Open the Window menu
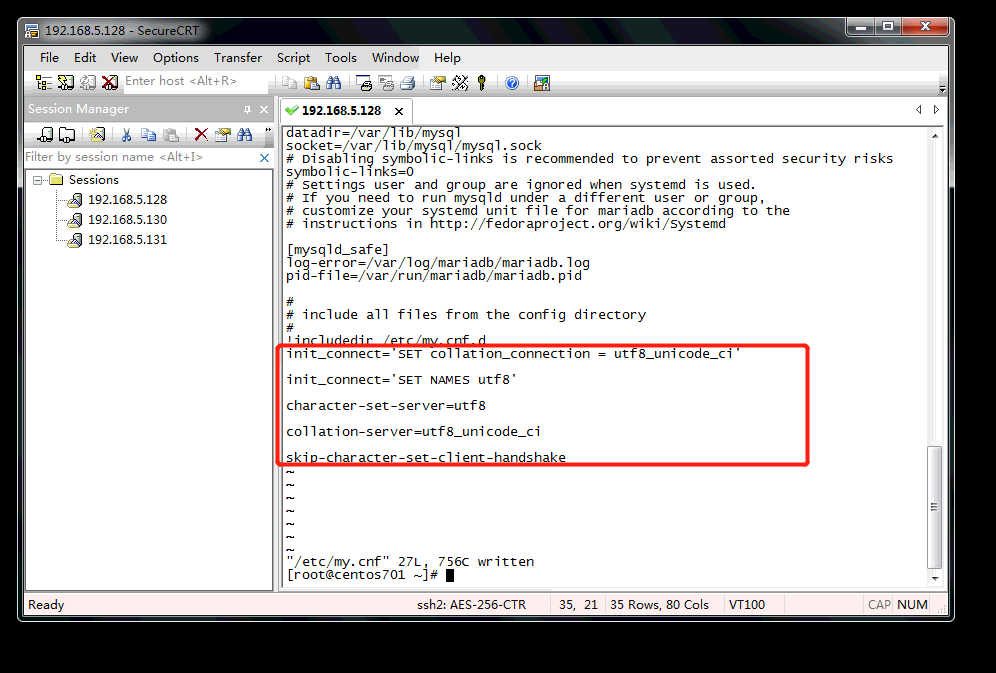Screen dimensions: 996x673 (x=395, y=58)
